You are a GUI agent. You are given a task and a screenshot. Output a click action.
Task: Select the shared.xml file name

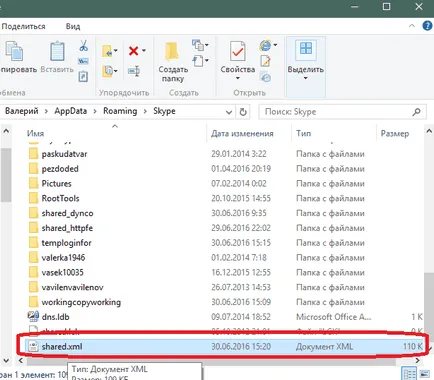pyautogui.click(x=62, y=346)
